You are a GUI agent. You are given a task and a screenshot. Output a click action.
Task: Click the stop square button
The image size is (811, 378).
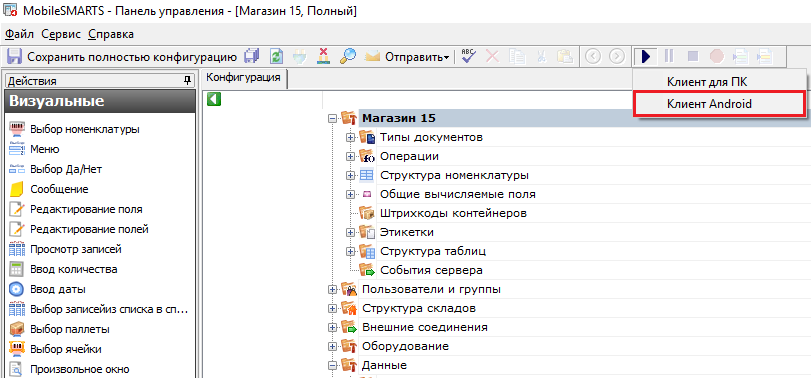tap(693, 56)
